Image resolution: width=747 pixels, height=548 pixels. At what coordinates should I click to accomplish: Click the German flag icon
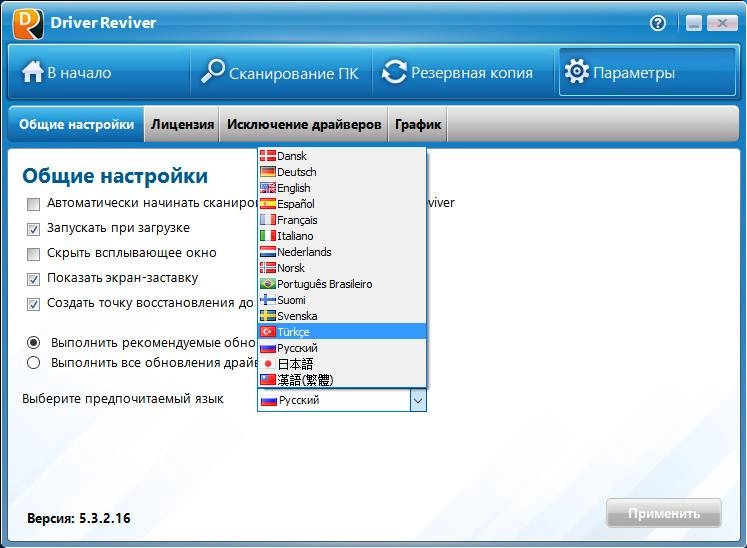point(268,172)
